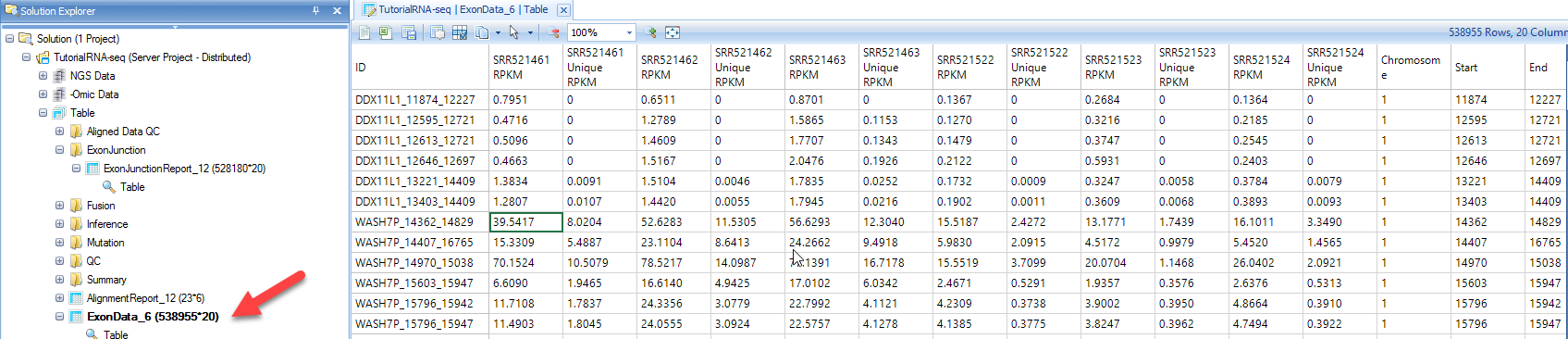The image size is (1568, 339).
Task: Collapse the ExonJunctionReport_12 node
Action: (x=76, y=169)
